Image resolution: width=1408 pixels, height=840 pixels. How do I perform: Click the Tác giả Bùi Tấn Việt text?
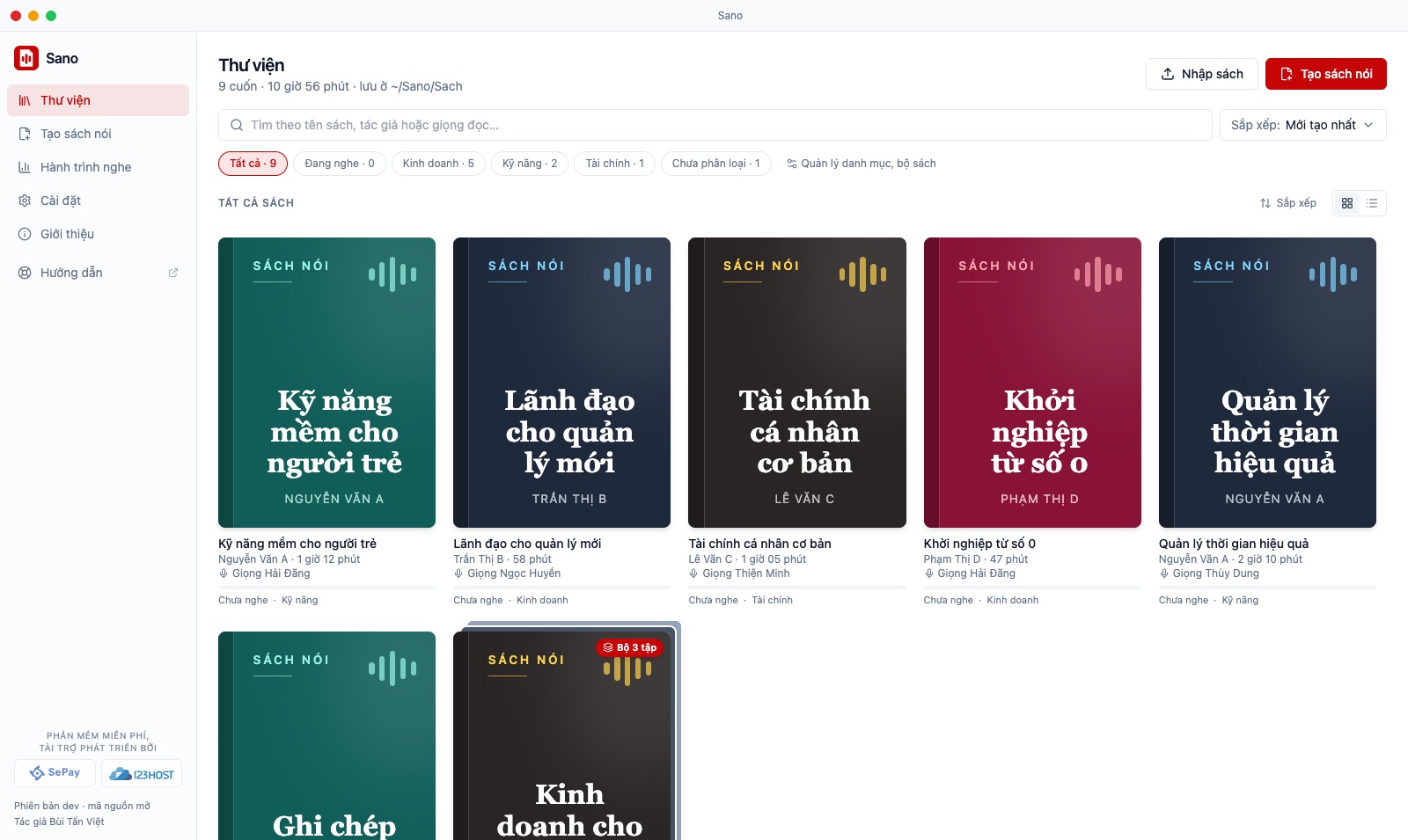(59, 822)
